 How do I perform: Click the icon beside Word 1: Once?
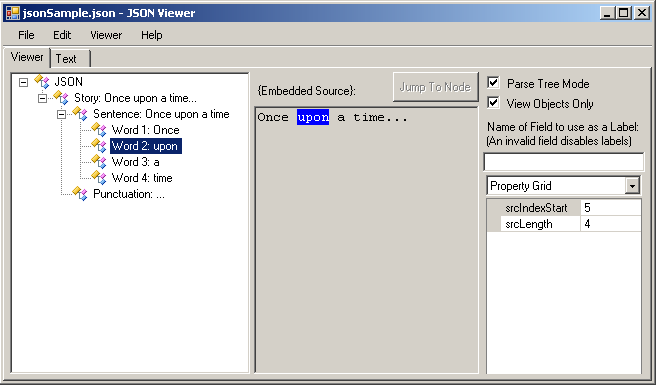(x=99, y=130)
